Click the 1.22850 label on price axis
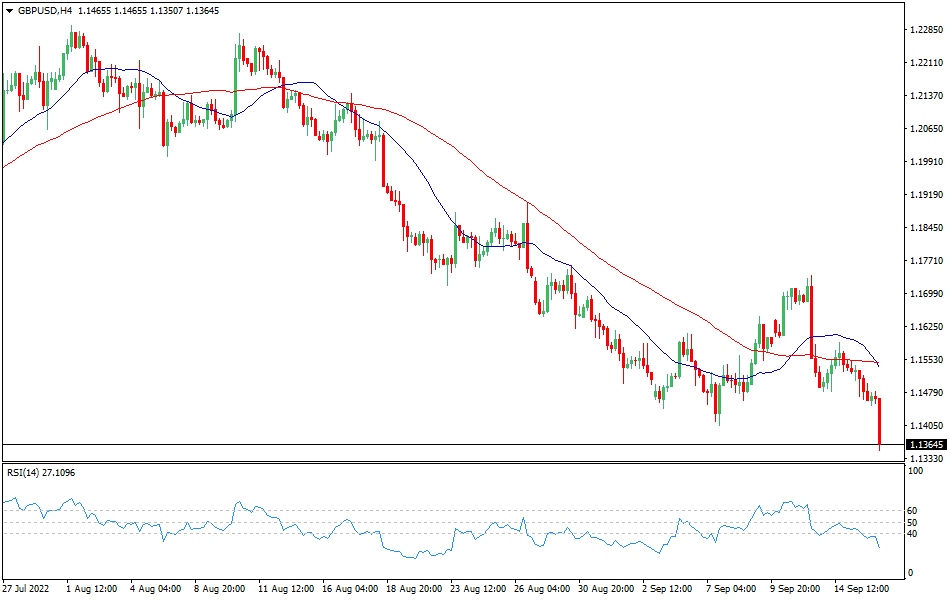The width and height of the screenshot is (950, 600). 927,30
